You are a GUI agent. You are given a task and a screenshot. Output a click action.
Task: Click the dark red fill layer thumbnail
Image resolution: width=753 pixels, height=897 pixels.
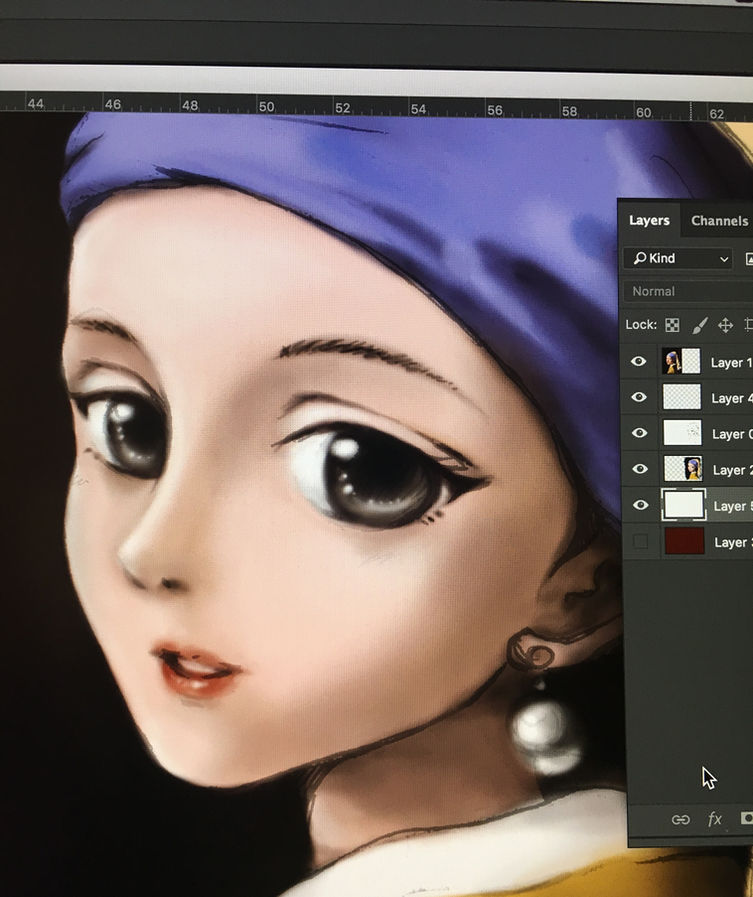coord(685,541)
